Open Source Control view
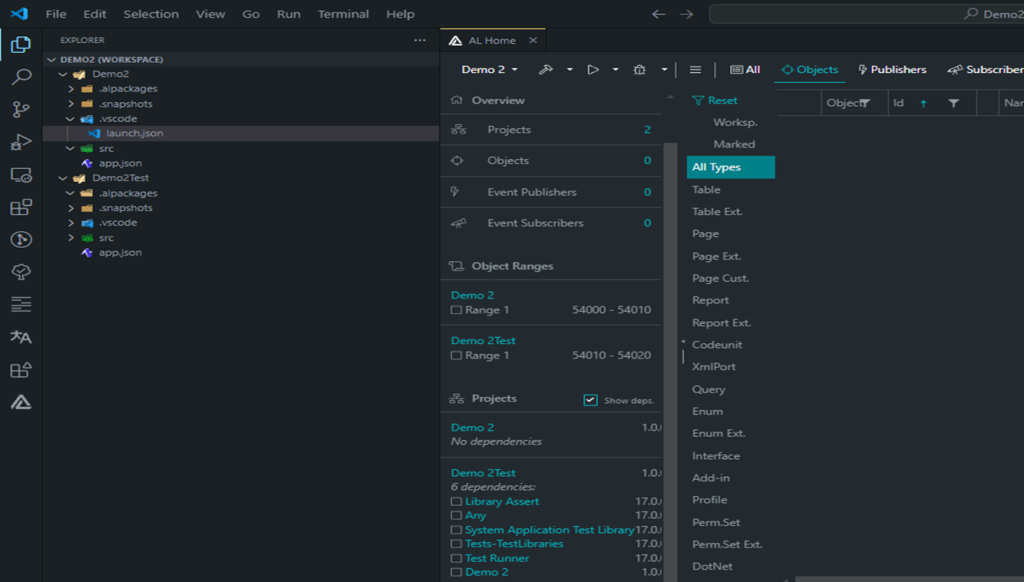 point(21,109)
